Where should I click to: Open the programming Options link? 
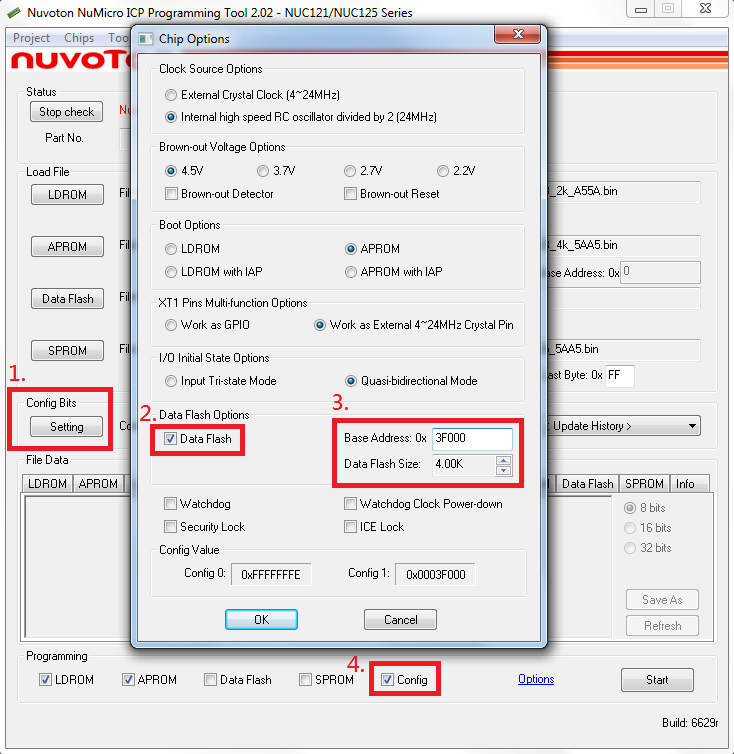536,679
